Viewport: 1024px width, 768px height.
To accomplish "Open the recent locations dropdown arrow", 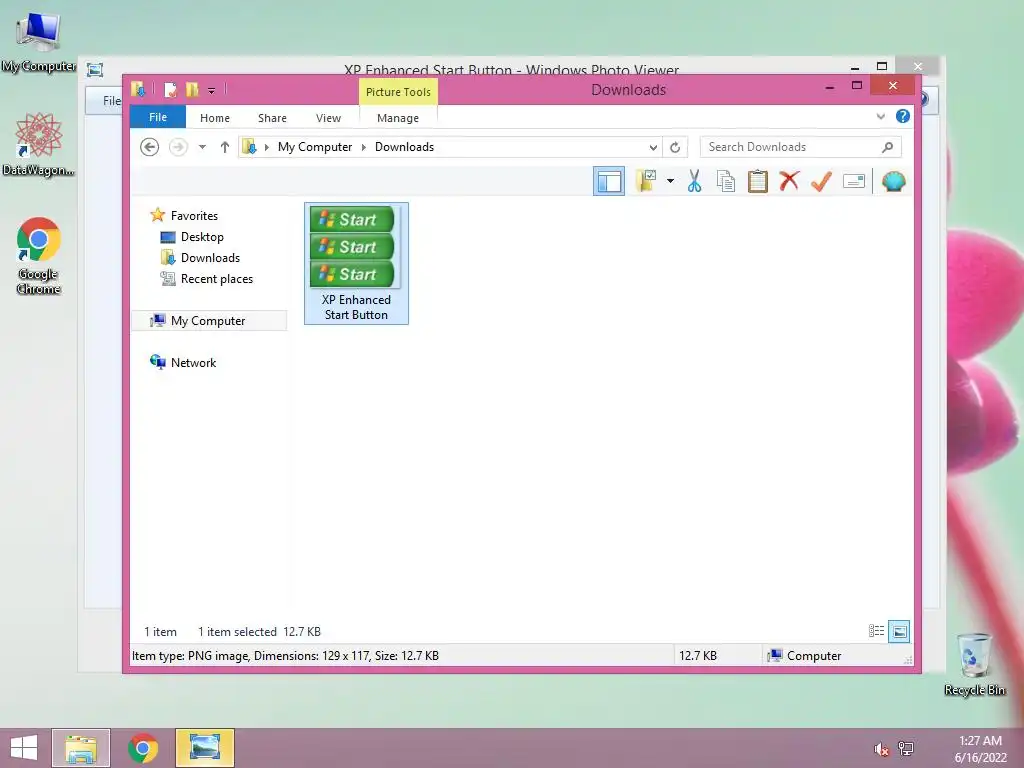I will coord(202,147).
